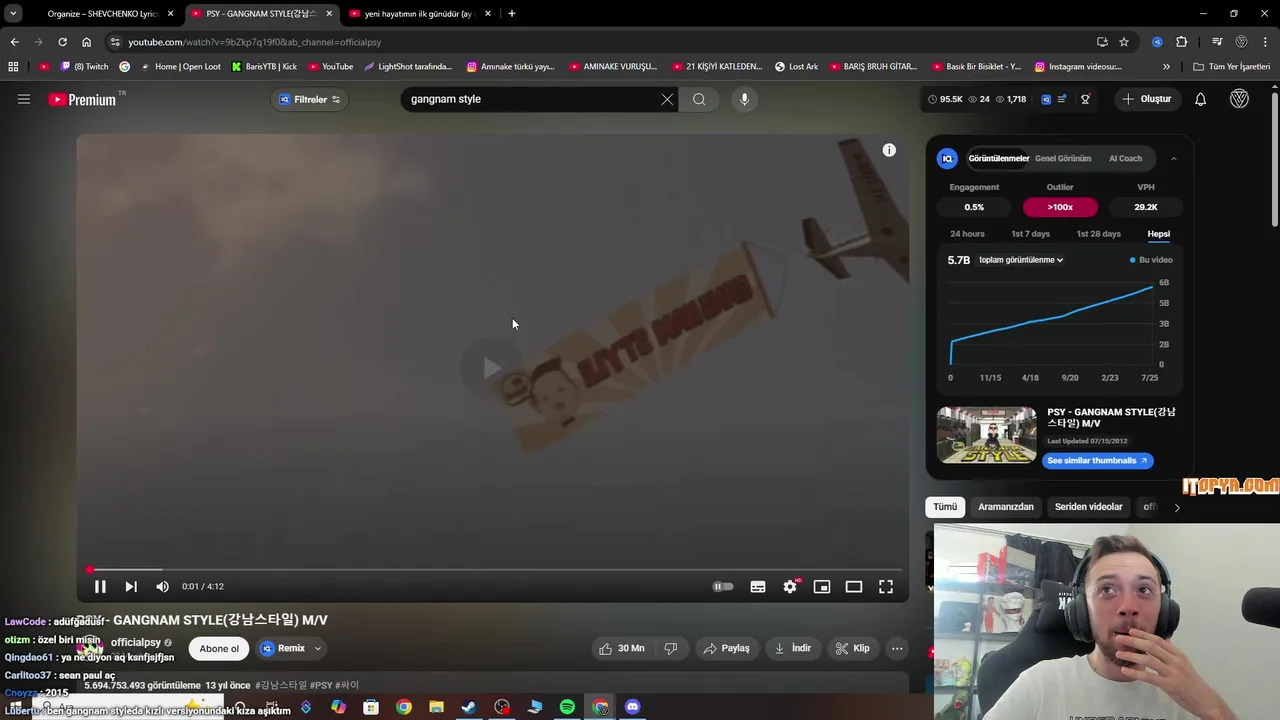Image resolution: width=1280 pixels, height=720 pixels.
Task: Open Chrome extensions puzzle icon
Action: coord(1182,42)
